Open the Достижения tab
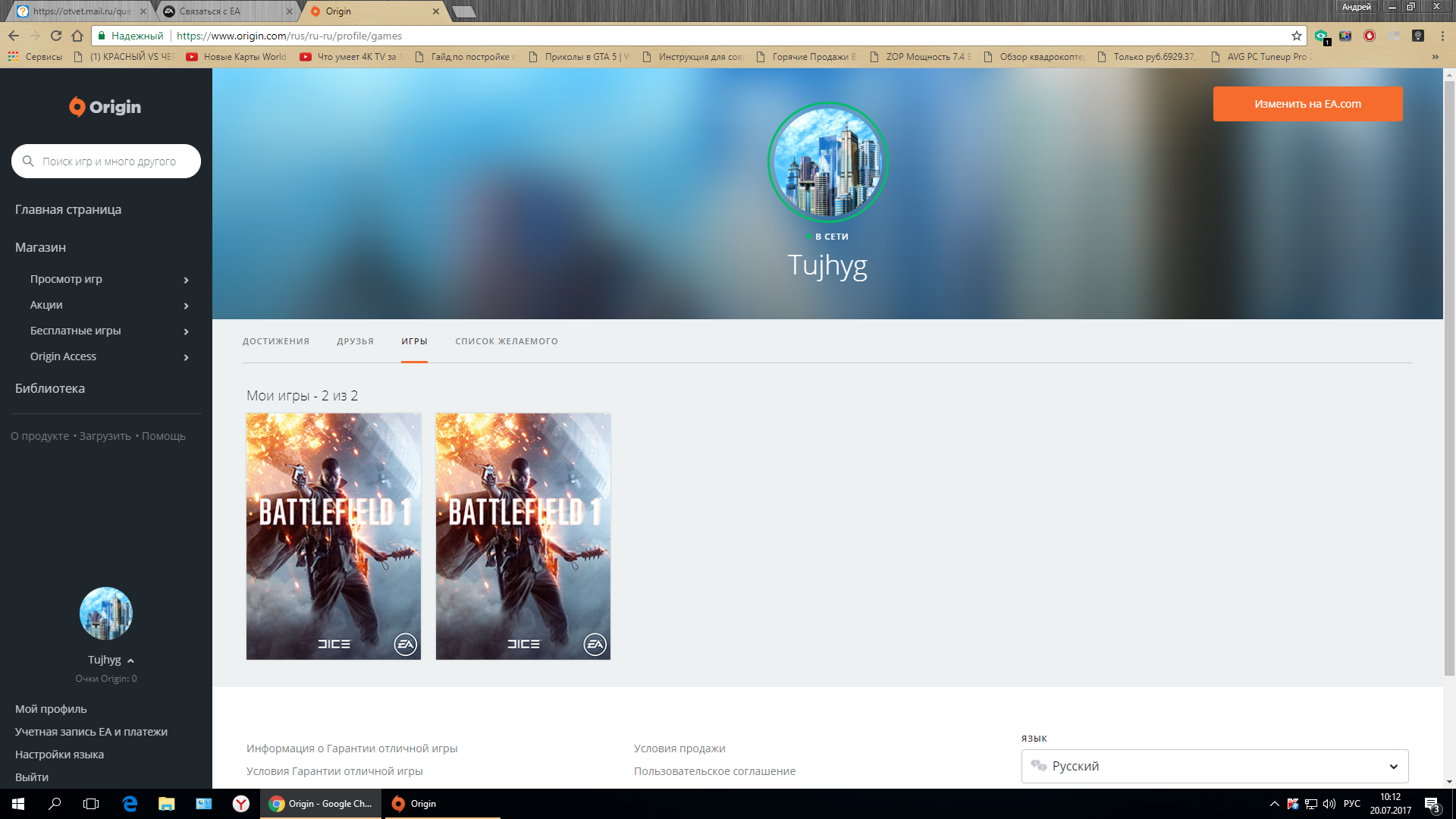Screen dimensions: 1456x819 pyautogui.click(x=276, y=341)
